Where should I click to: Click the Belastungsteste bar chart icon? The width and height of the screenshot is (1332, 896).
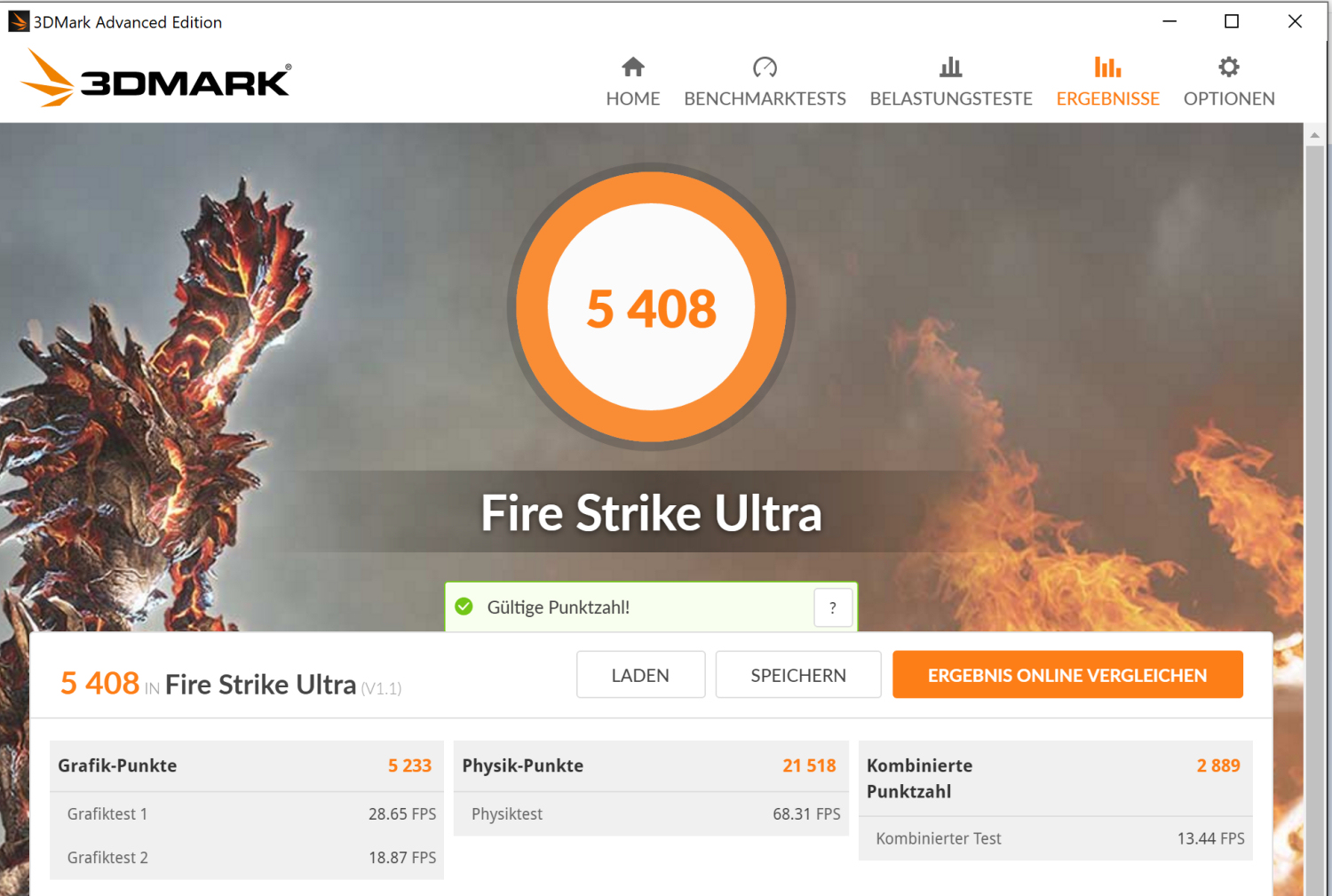click(951, 67)
